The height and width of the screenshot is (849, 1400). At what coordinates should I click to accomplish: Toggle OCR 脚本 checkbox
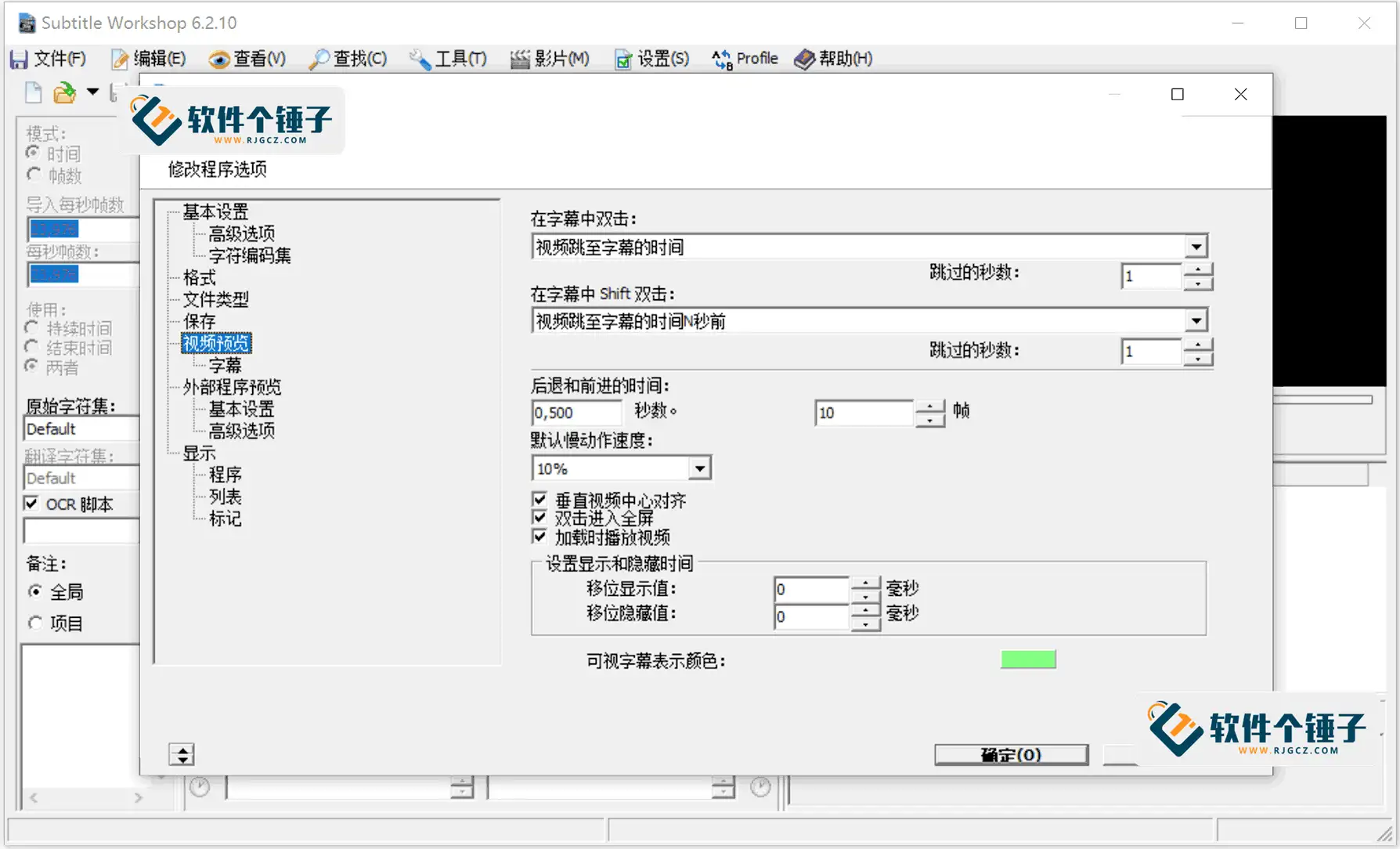[x=31, y=504]
